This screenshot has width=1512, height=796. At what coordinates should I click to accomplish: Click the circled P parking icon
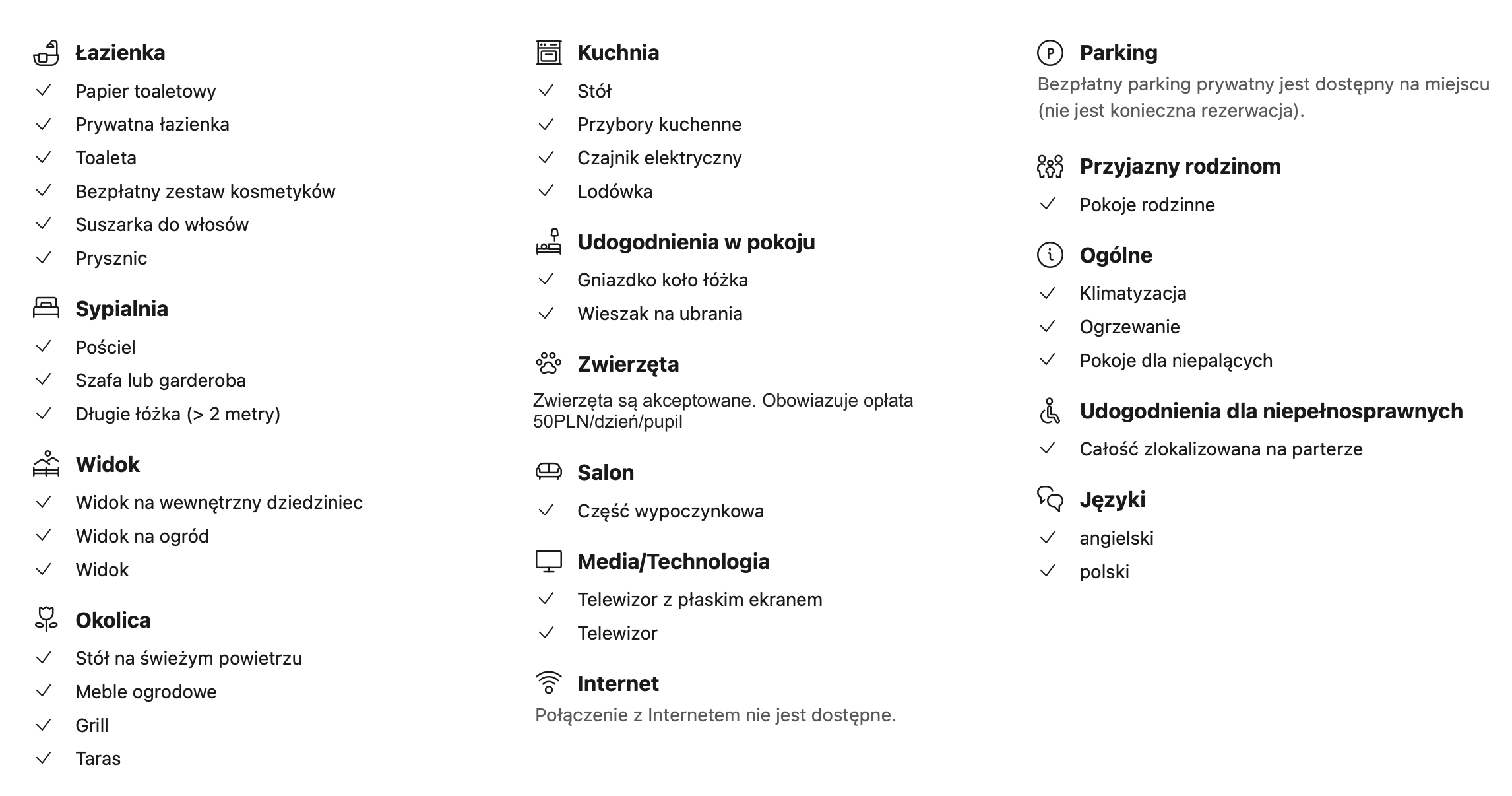coord(1050,53)
